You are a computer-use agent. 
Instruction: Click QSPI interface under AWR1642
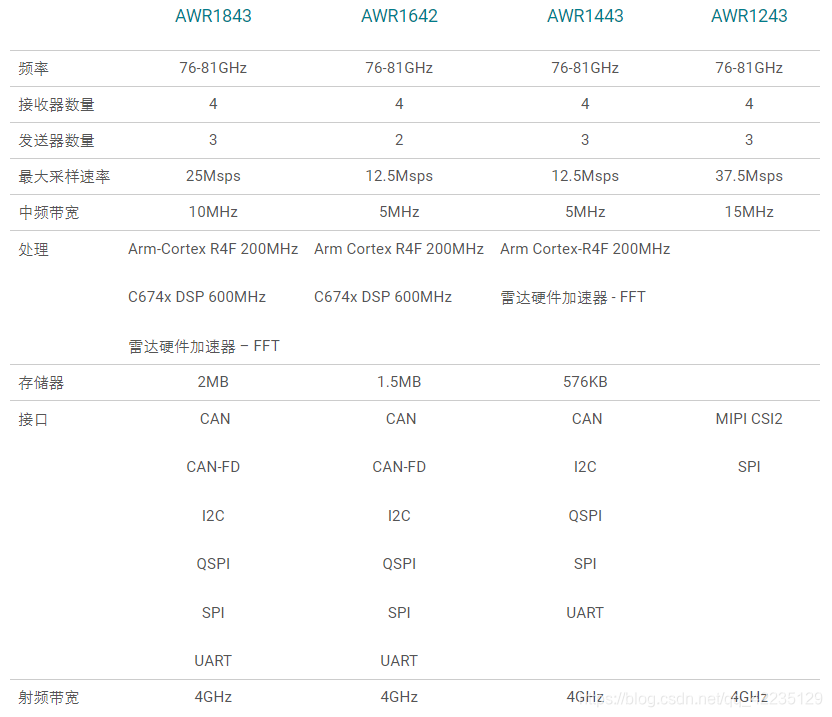pos(399,563)
